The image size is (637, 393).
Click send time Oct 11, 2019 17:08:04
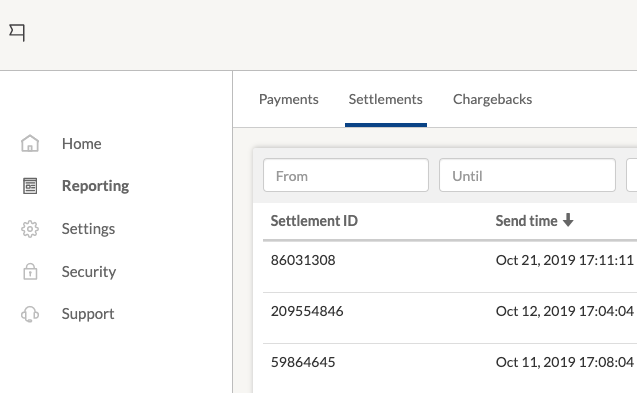[x=565, y=362]
